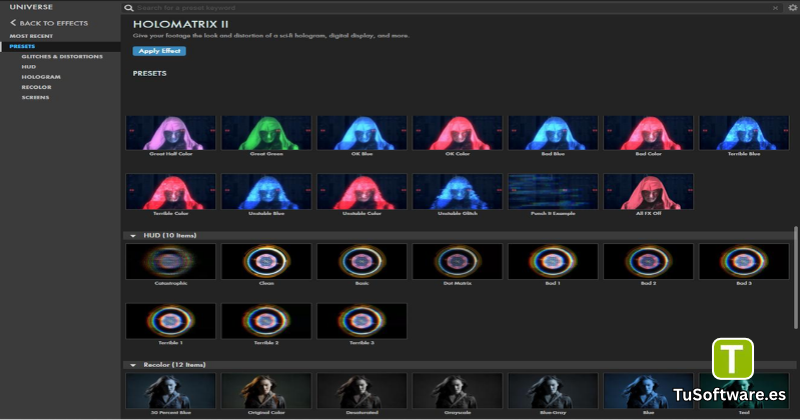Collapse the Recolor (12 Items) section
Viewport: 800px width, 420px height.
click(133, 365)
